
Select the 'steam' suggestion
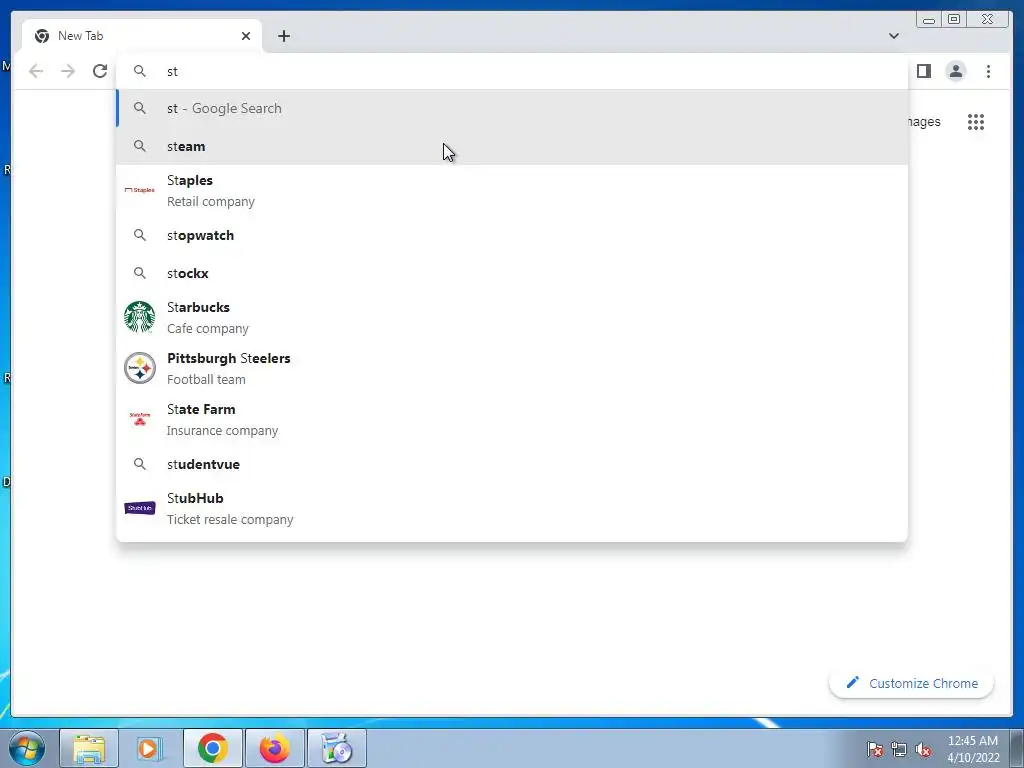pos(512,146)
